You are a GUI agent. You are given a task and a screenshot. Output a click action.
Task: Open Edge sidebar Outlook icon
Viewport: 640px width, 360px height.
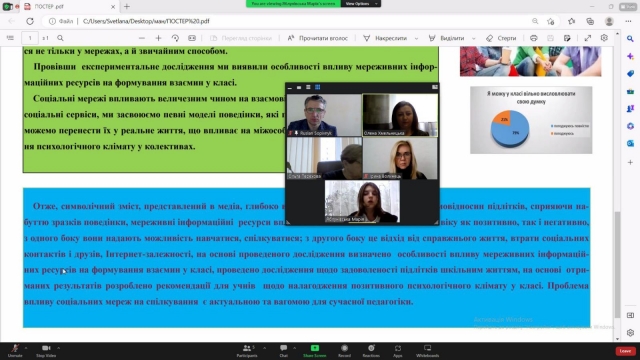click(x=630, y=143)
